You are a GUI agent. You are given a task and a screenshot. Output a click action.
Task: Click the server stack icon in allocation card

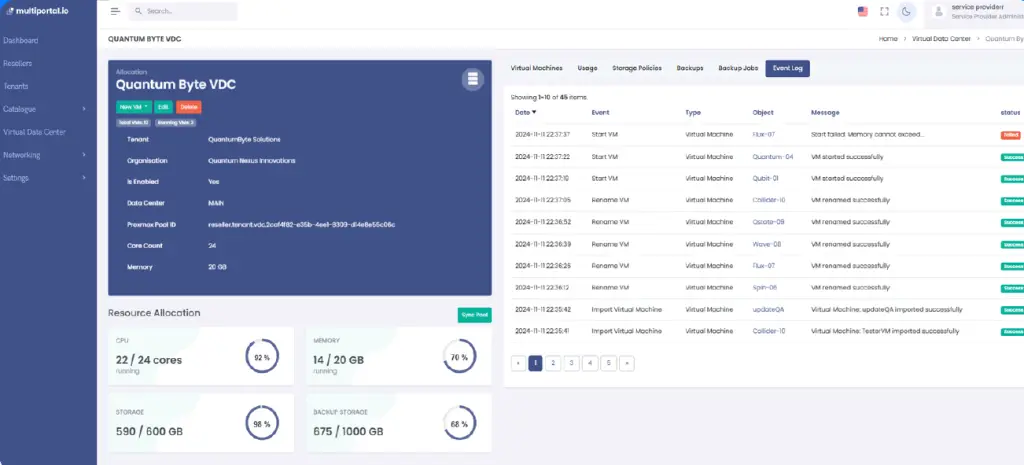pos(473,80)
